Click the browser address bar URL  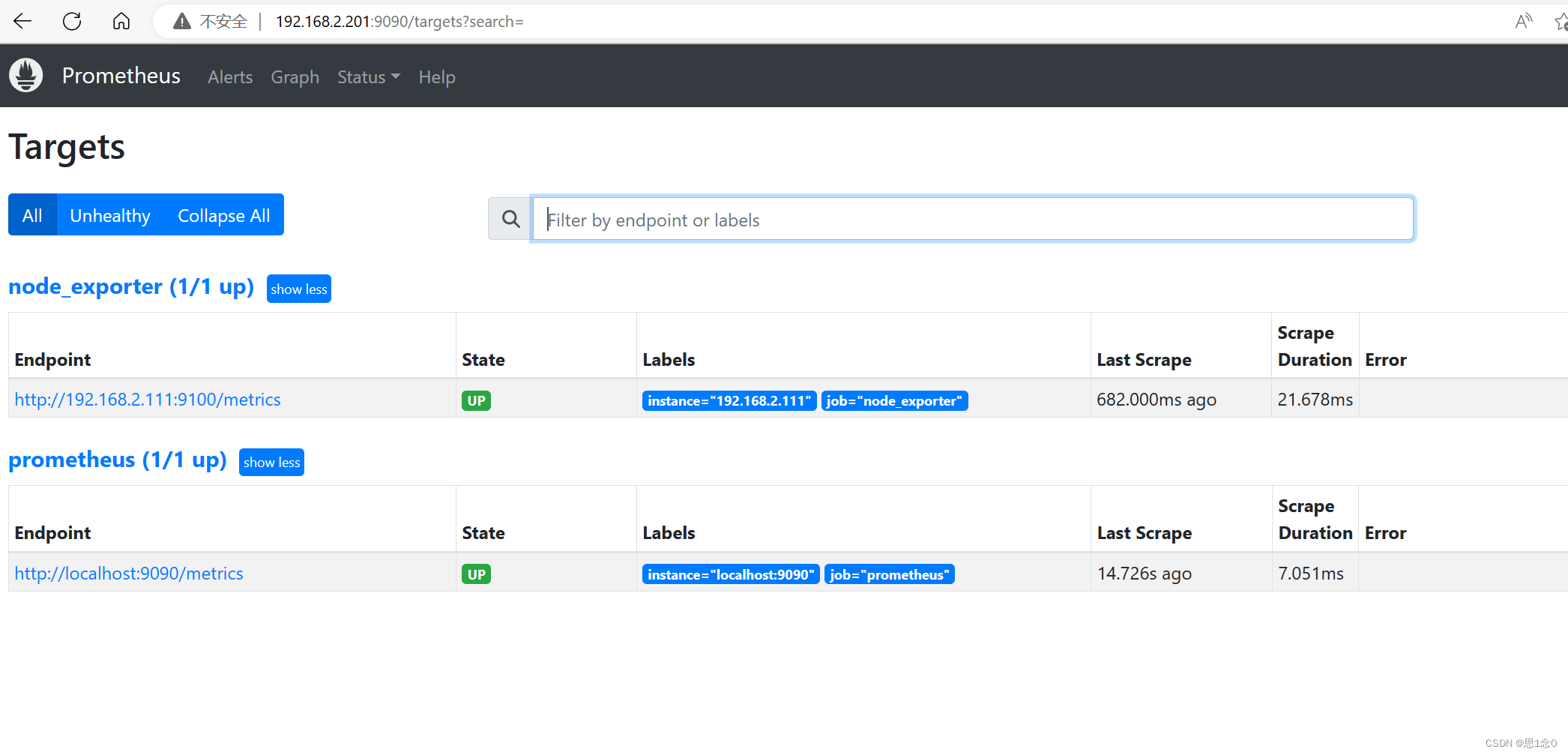point(399,22)
